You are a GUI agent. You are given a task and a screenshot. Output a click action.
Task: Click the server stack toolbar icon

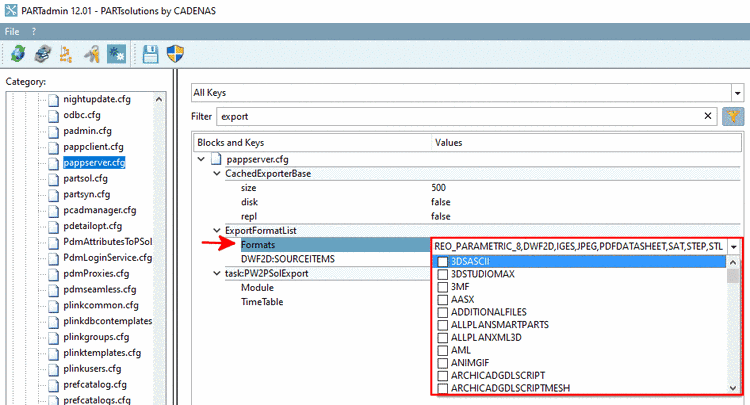tap(43, 54)
